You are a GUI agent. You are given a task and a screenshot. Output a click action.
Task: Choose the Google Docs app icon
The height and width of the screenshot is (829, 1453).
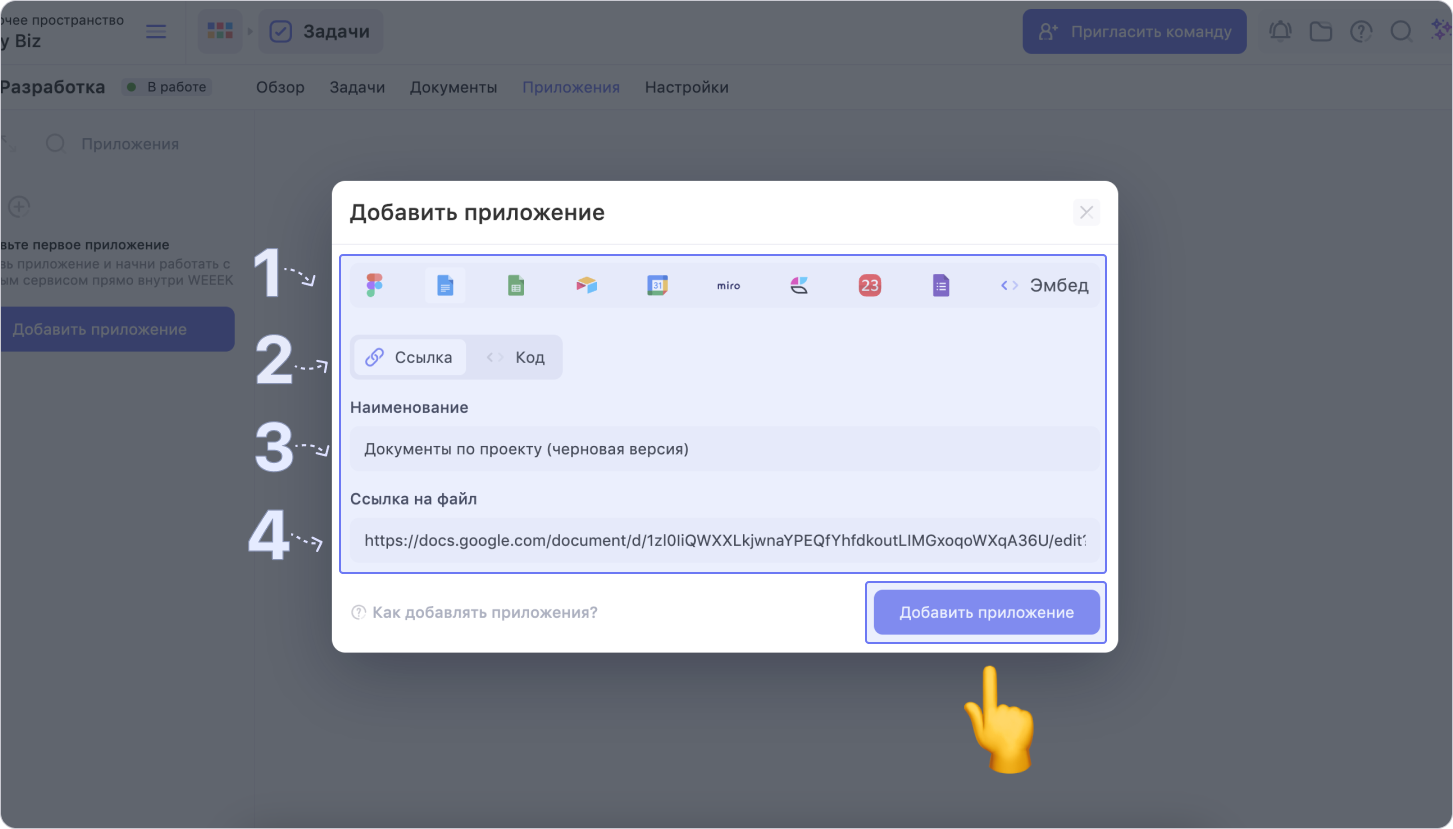445,286
